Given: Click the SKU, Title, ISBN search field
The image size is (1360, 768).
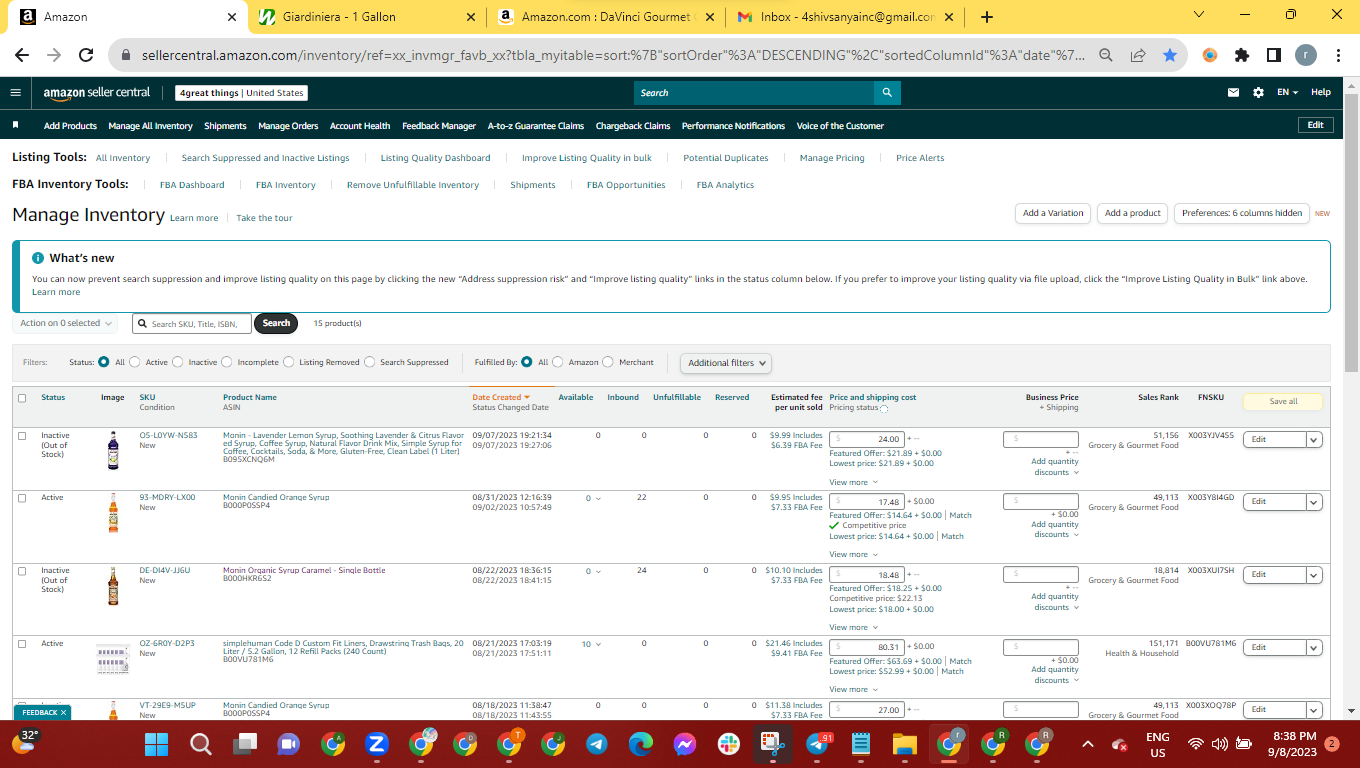Looking at the screenshot, I should tap(192, 324).
